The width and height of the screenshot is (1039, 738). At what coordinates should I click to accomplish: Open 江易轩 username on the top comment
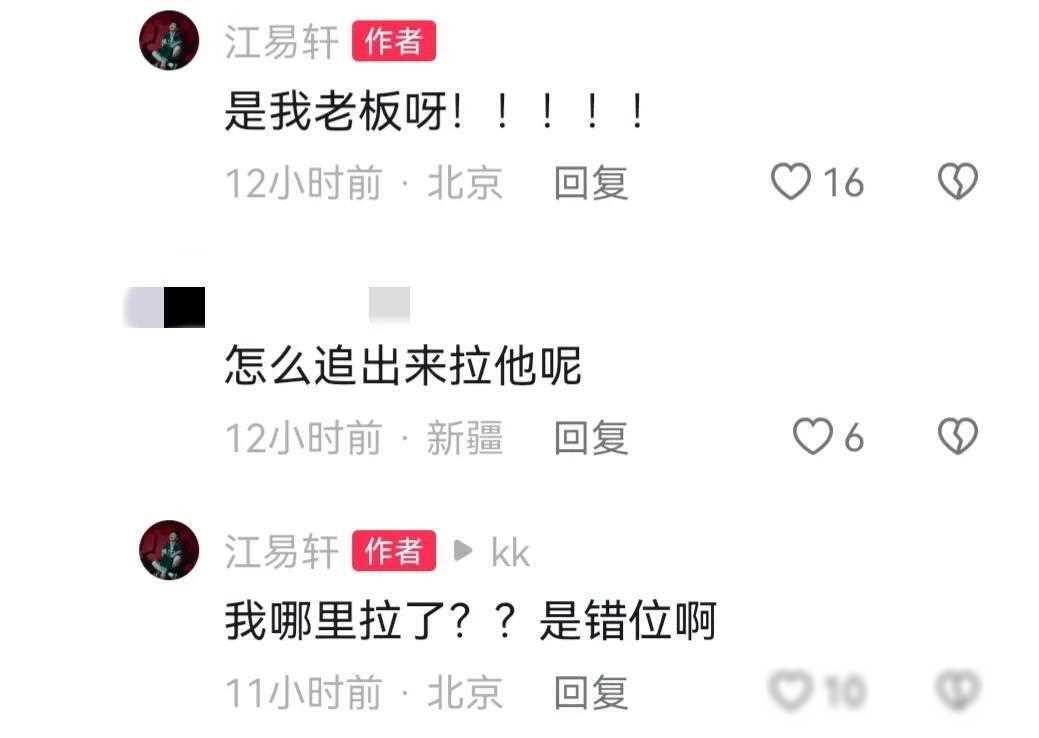282,42
